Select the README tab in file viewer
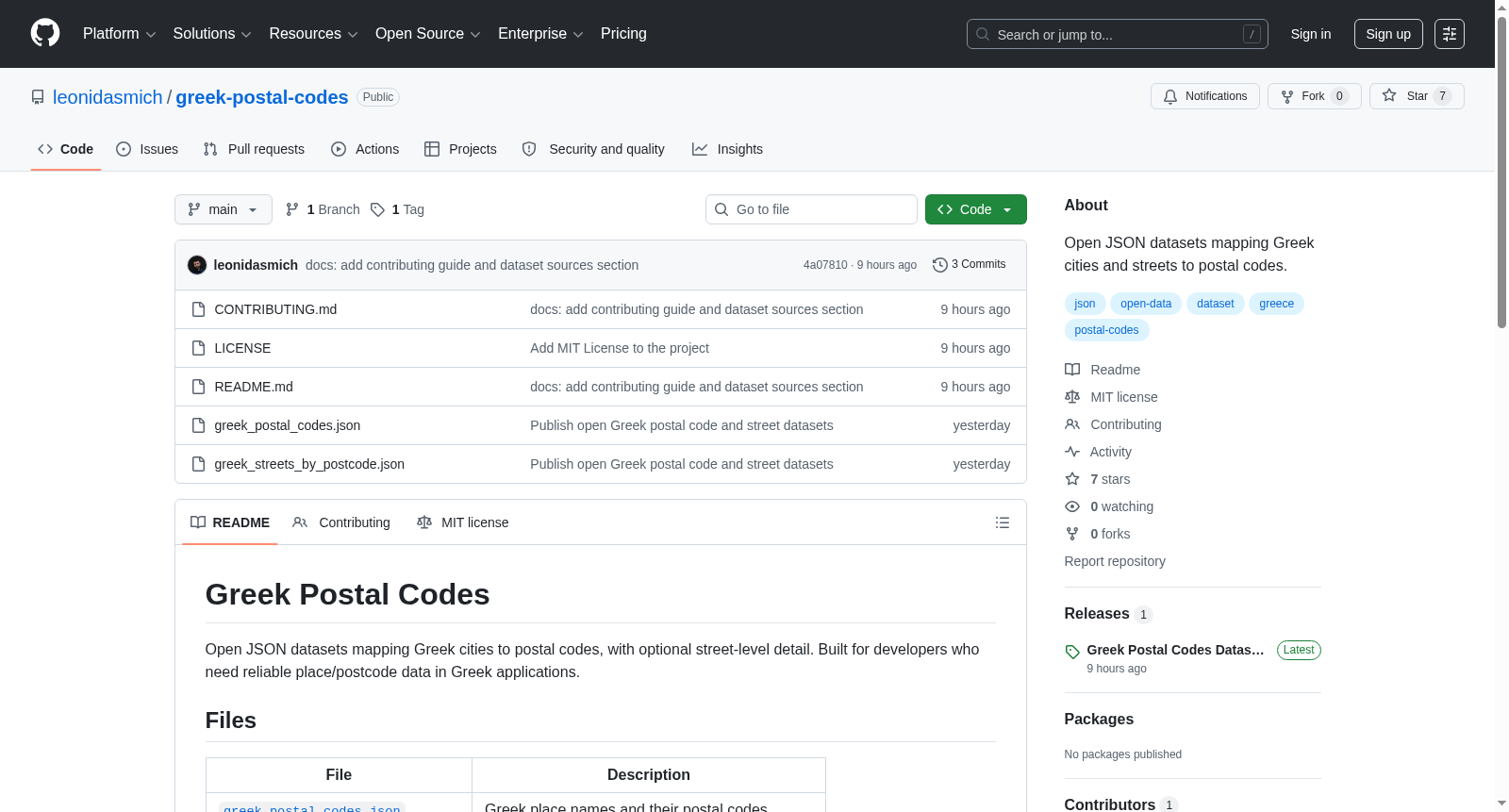 point(230,522)
